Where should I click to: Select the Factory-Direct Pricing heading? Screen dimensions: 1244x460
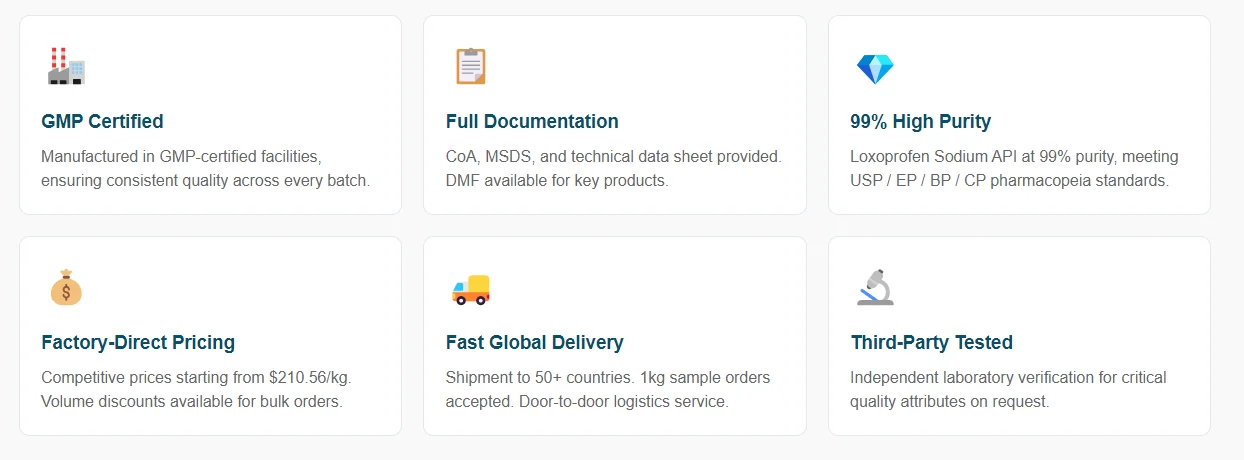coord(138,342)
